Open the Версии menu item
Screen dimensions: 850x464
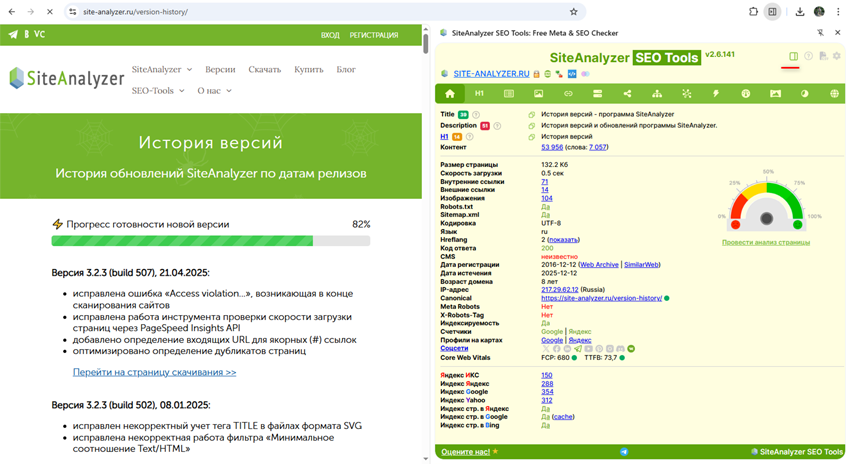[x=220, y=69]
